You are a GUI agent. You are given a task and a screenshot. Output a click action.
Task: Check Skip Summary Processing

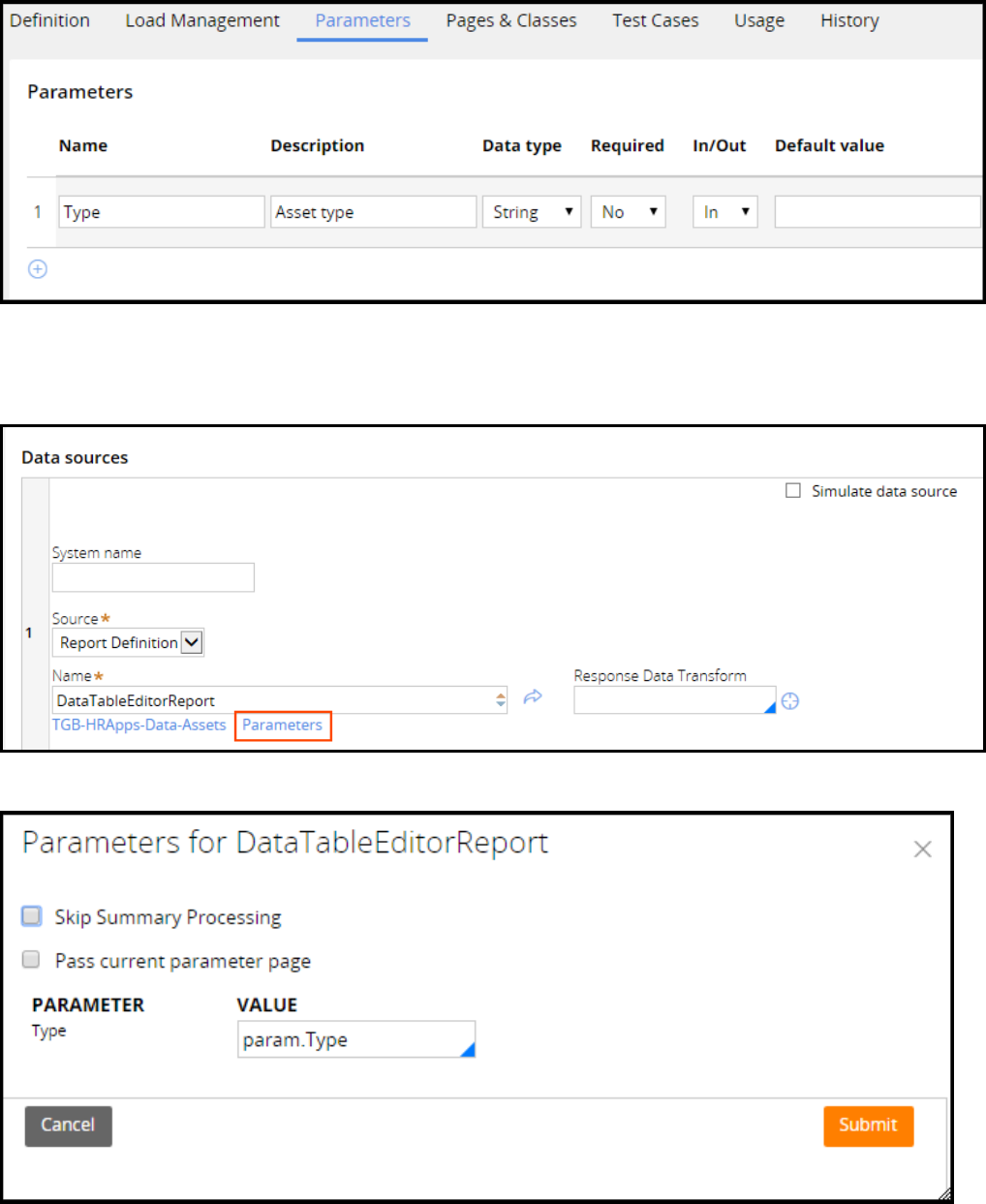tap(32, 916)
